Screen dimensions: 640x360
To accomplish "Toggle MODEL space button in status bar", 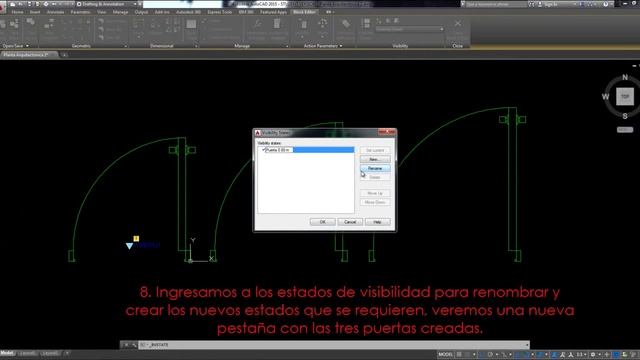I will [x=445, y=354].
